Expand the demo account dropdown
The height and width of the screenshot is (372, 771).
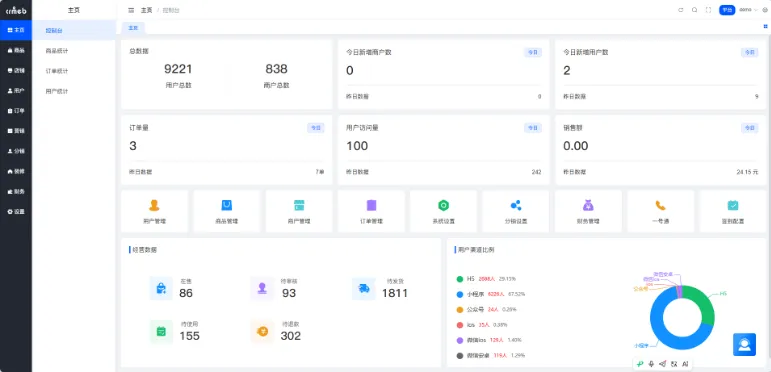coord(748,10)
